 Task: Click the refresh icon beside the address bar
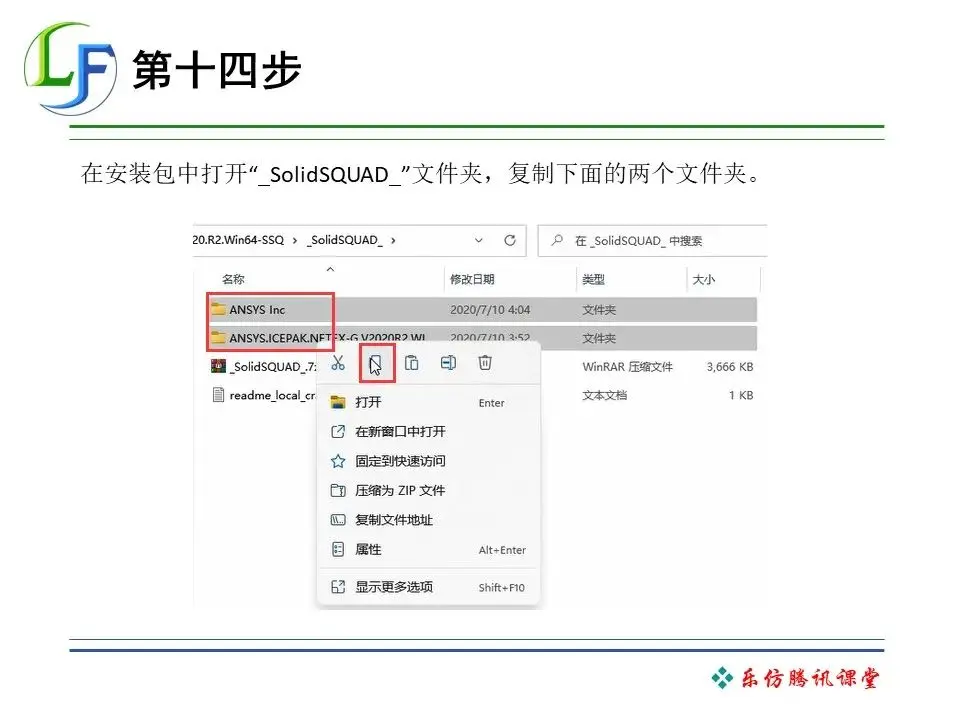509,240
